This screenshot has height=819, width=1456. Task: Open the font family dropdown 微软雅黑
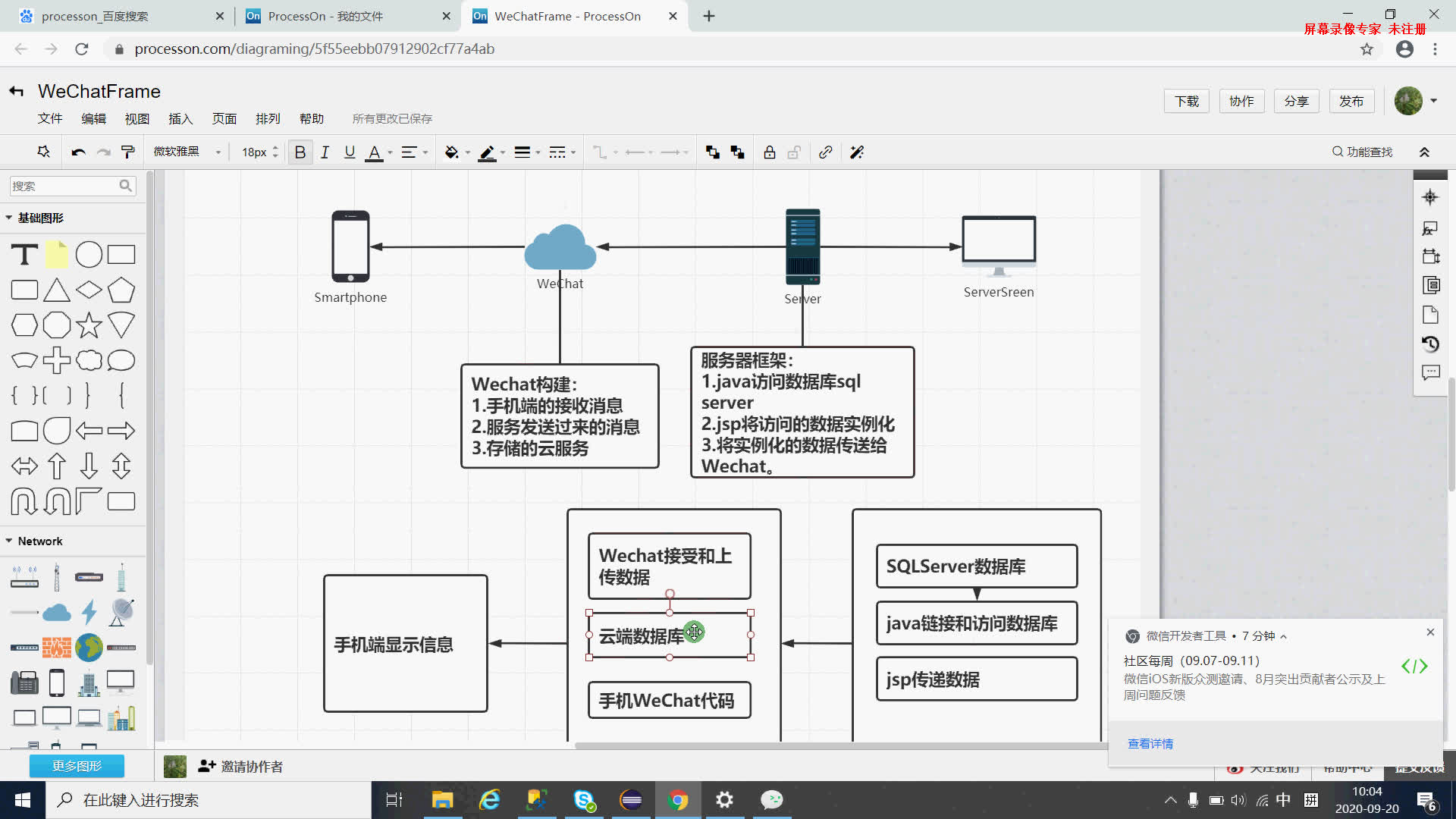pyautogui.click(x=187, y=152)
